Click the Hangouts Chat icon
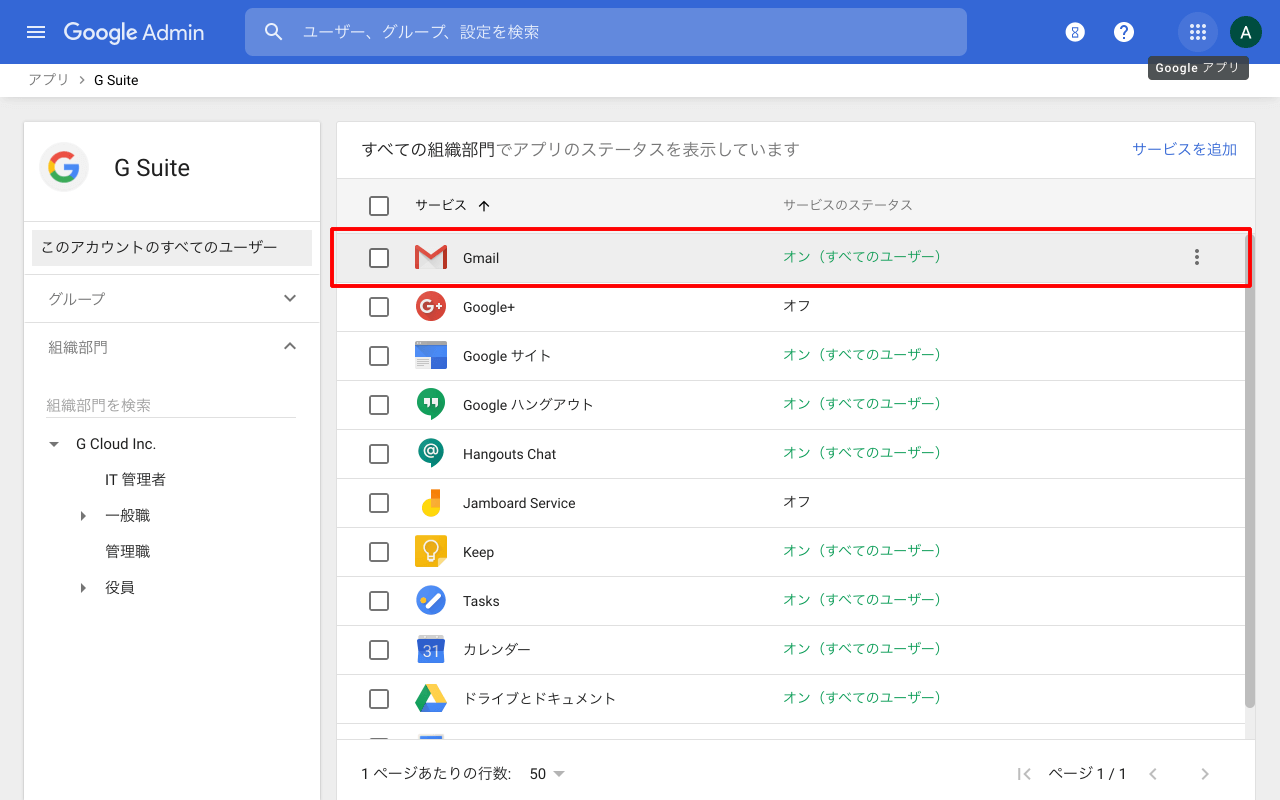 point(431,454)
